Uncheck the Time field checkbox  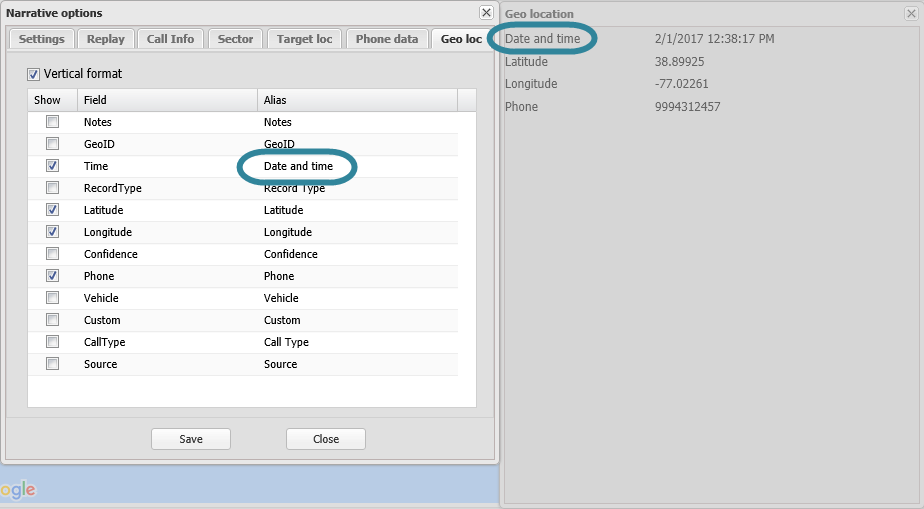point(52,166)
